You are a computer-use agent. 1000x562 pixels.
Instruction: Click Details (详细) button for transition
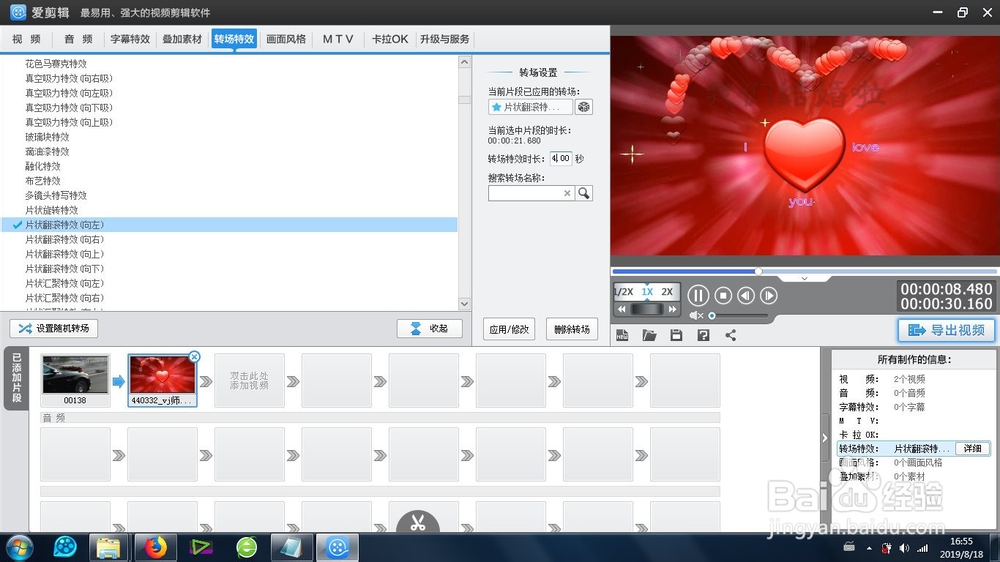[x=973, y=448]
